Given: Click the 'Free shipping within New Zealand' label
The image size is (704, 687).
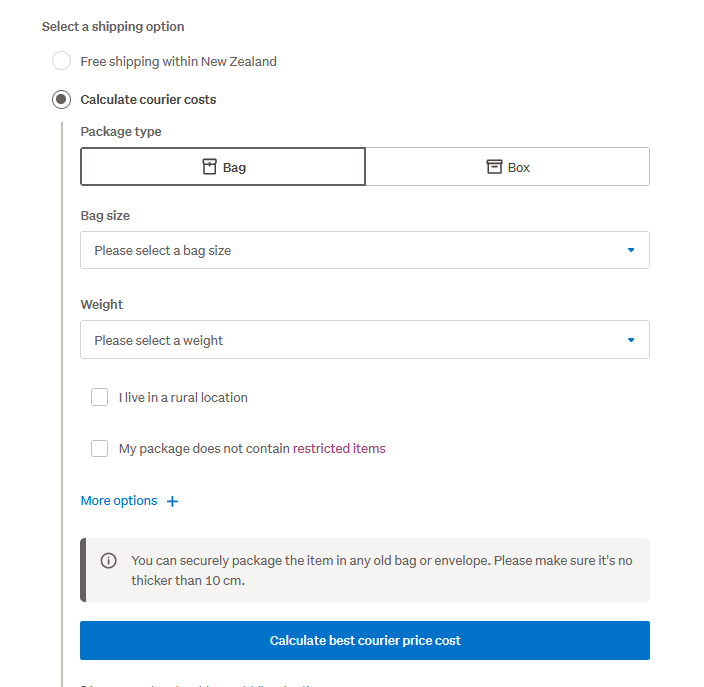Looking at the screenshot, I should 179,61.
